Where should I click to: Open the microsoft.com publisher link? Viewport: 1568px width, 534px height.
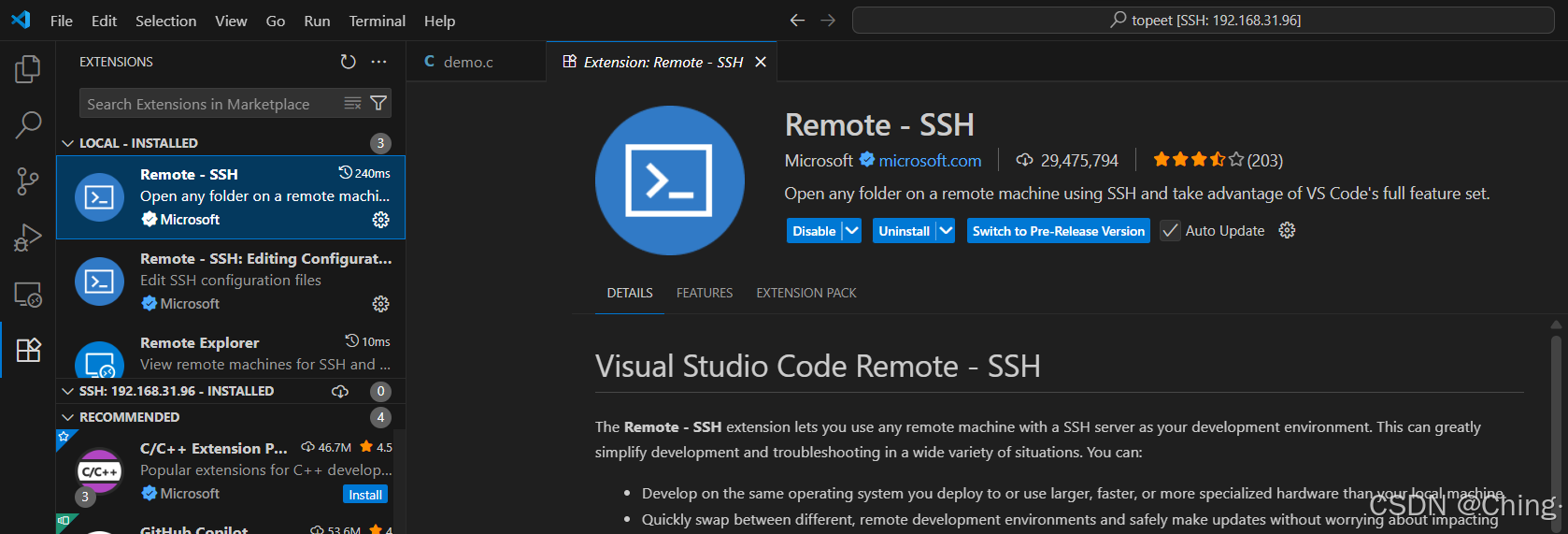pos(930,161)
